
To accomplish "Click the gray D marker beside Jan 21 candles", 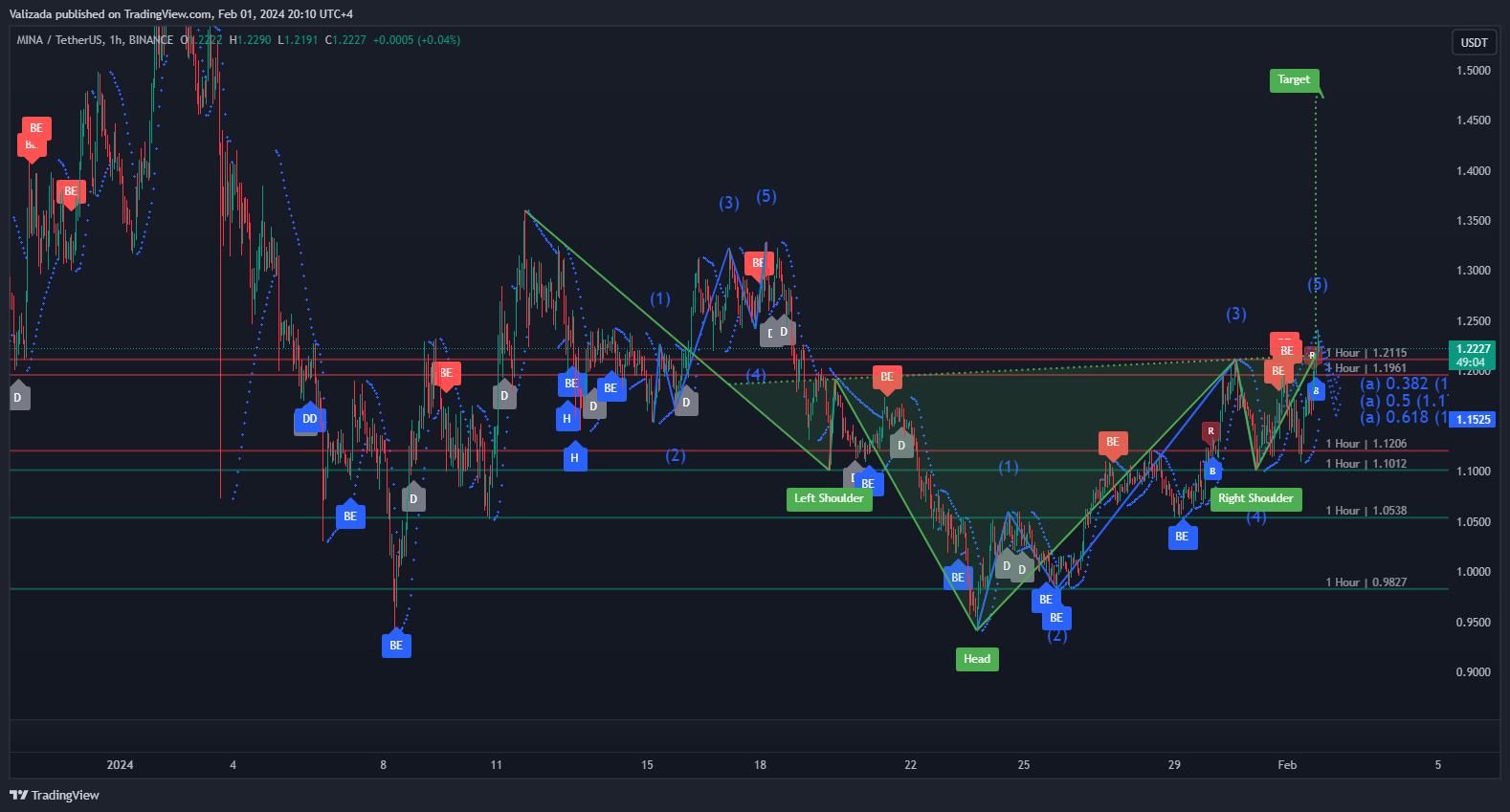I will (x=901, y=445).
